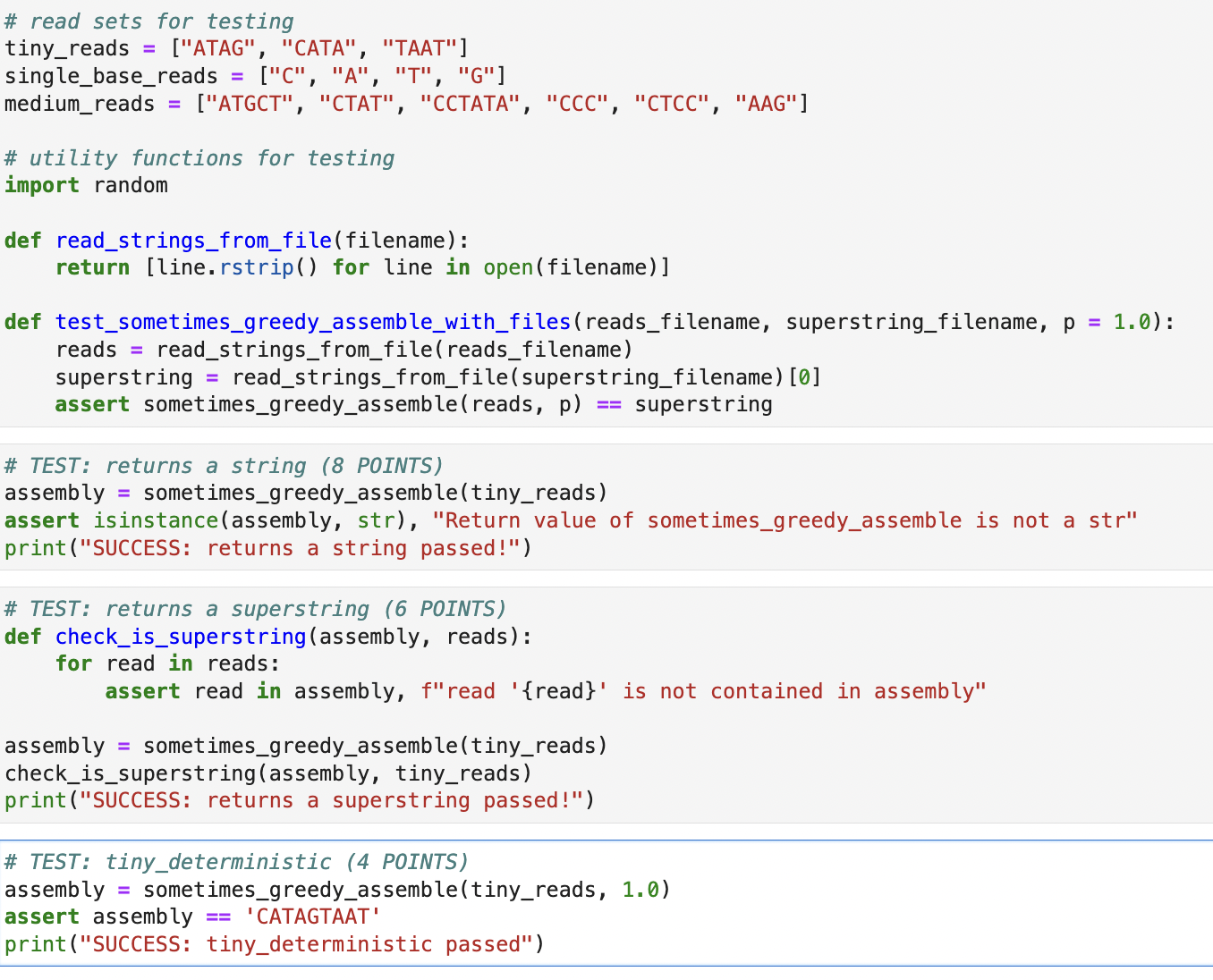Click the for read in reads loop line
The width and height of the screenshot is (1213, 980).
pos(166,663)
